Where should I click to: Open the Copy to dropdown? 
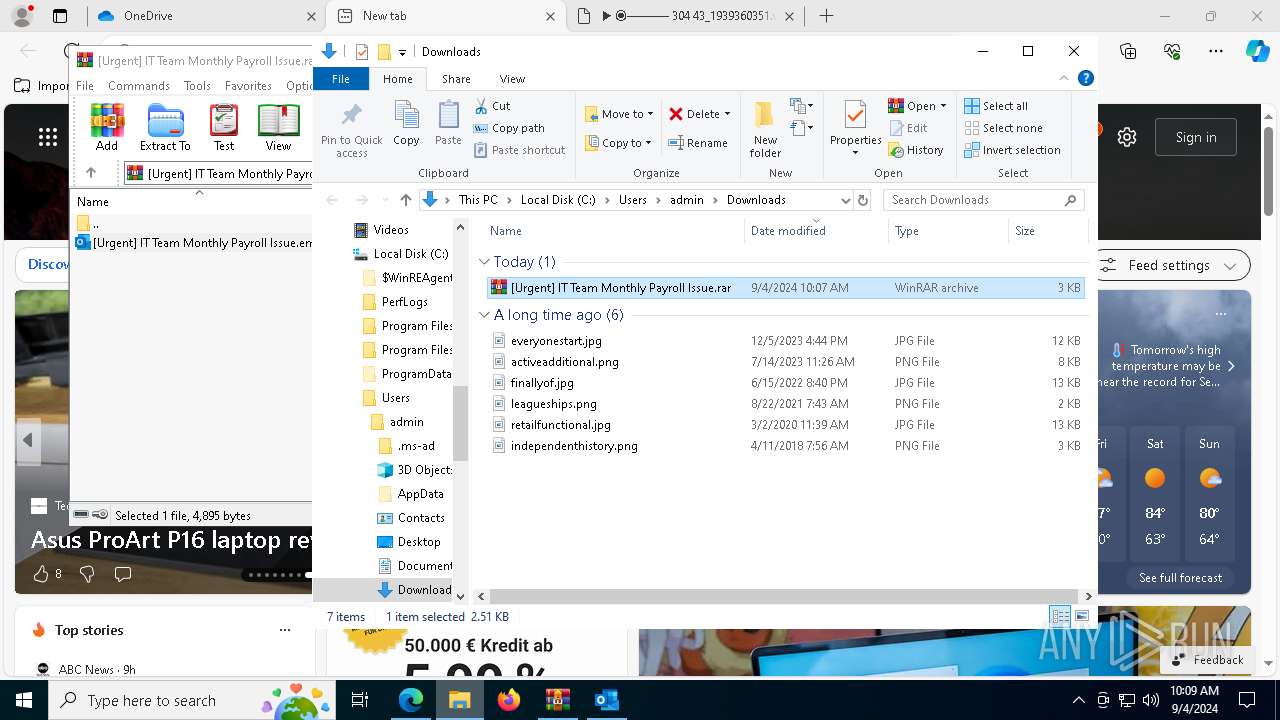point(619,143)
